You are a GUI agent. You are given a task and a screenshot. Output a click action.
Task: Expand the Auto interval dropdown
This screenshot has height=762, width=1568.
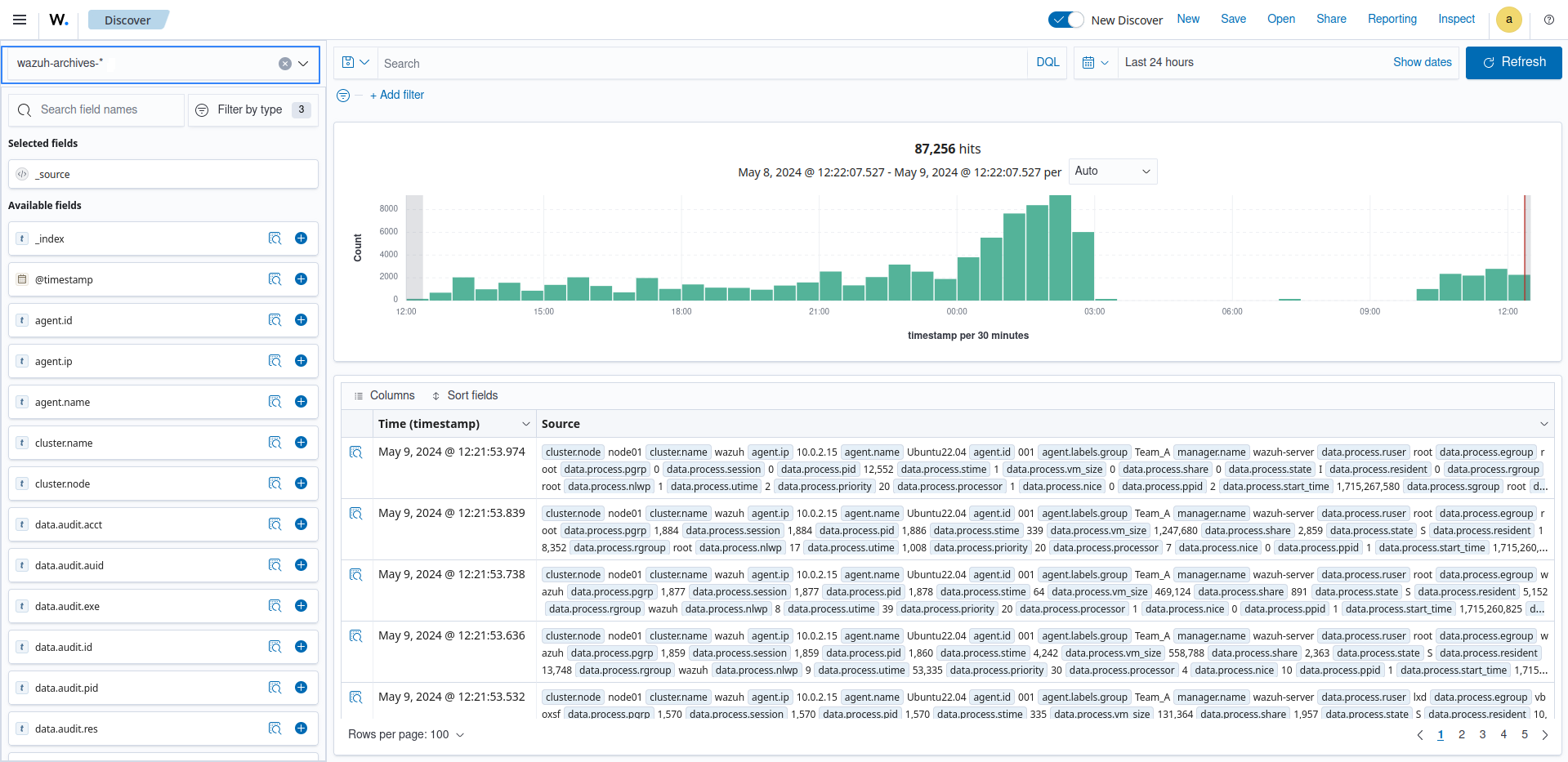tap(1112, 172)
